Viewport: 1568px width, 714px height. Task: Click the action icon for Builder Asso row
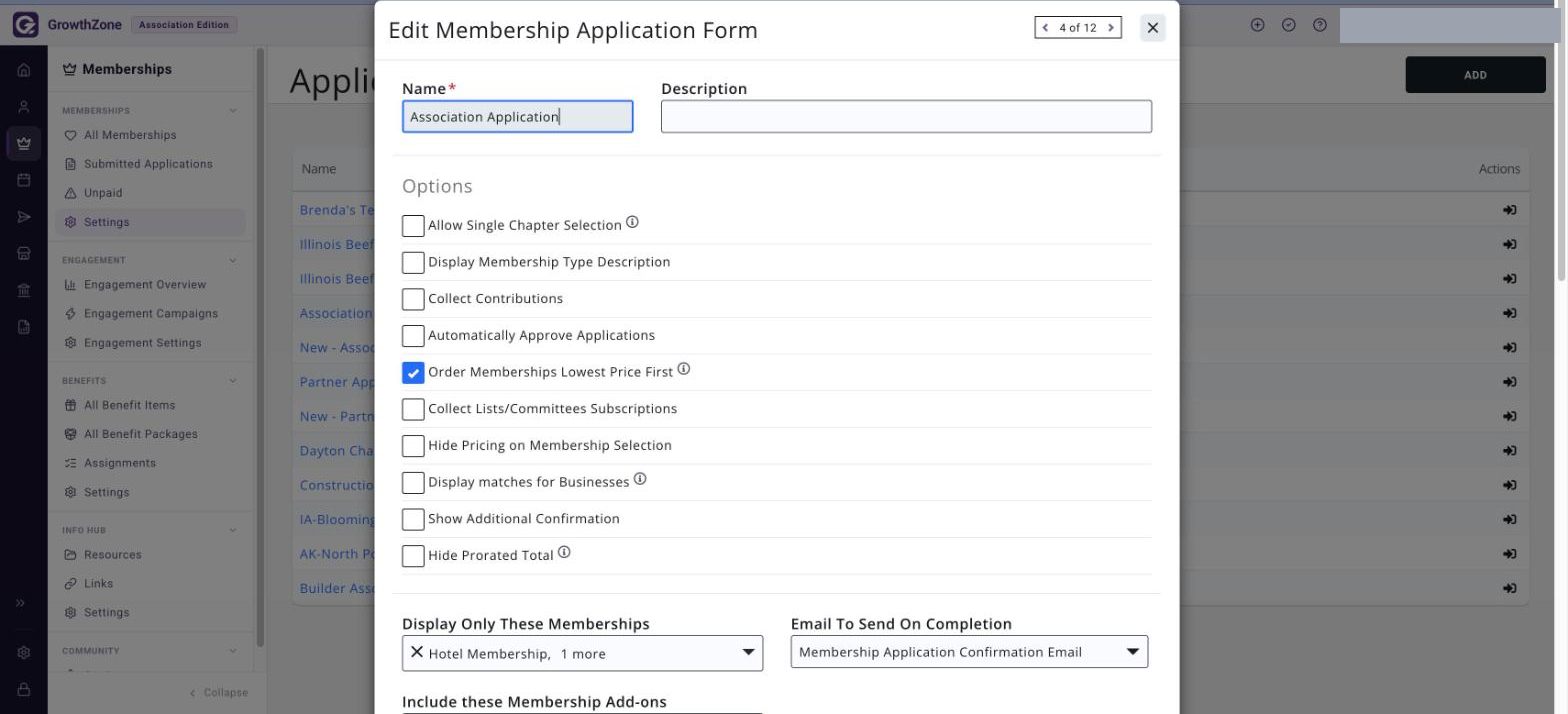pos(1510,589)
